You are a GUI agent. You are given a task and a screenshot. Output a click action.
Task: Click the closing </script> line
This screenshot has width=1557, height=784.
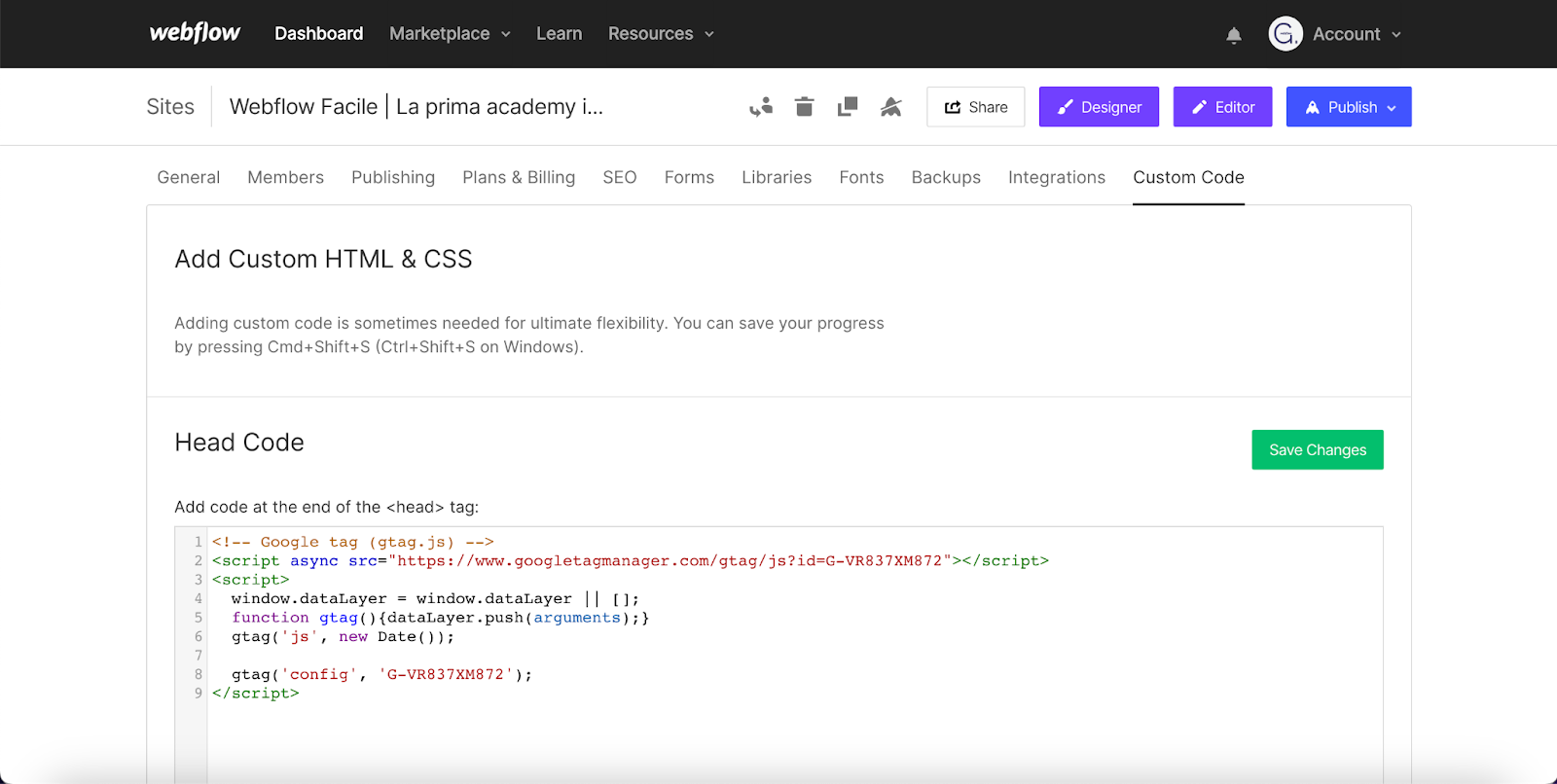tap(256, 694)
